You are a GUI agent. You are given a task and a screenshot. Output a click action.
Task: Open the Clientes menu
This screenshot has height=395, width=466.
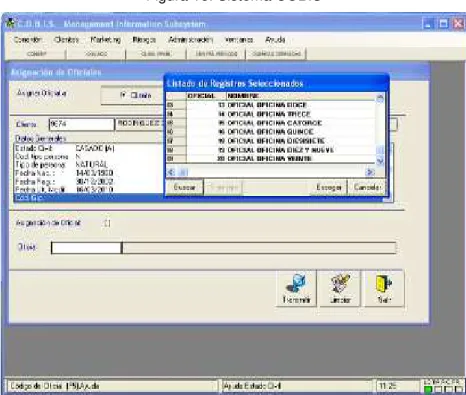[66, 40]
